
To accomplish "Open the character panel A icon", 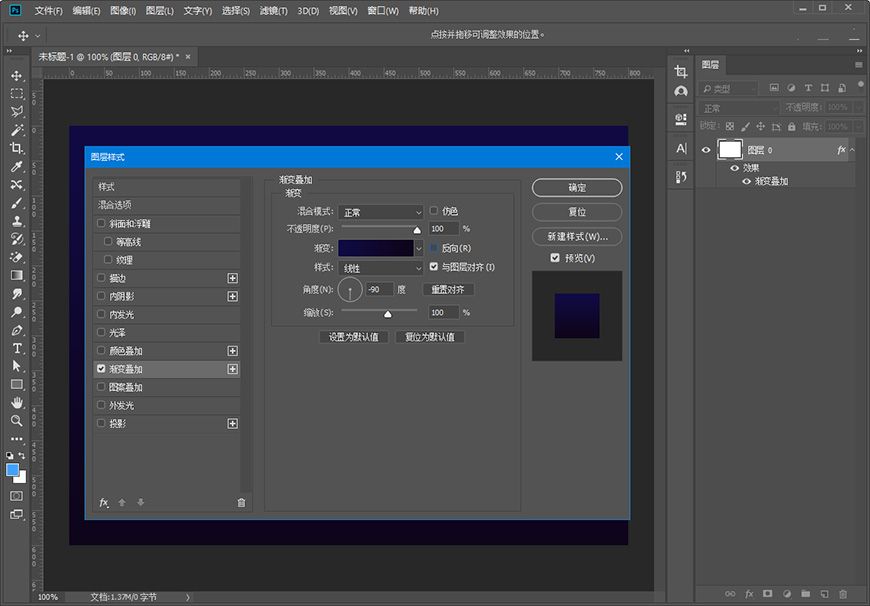I will [x=681, y=148].
